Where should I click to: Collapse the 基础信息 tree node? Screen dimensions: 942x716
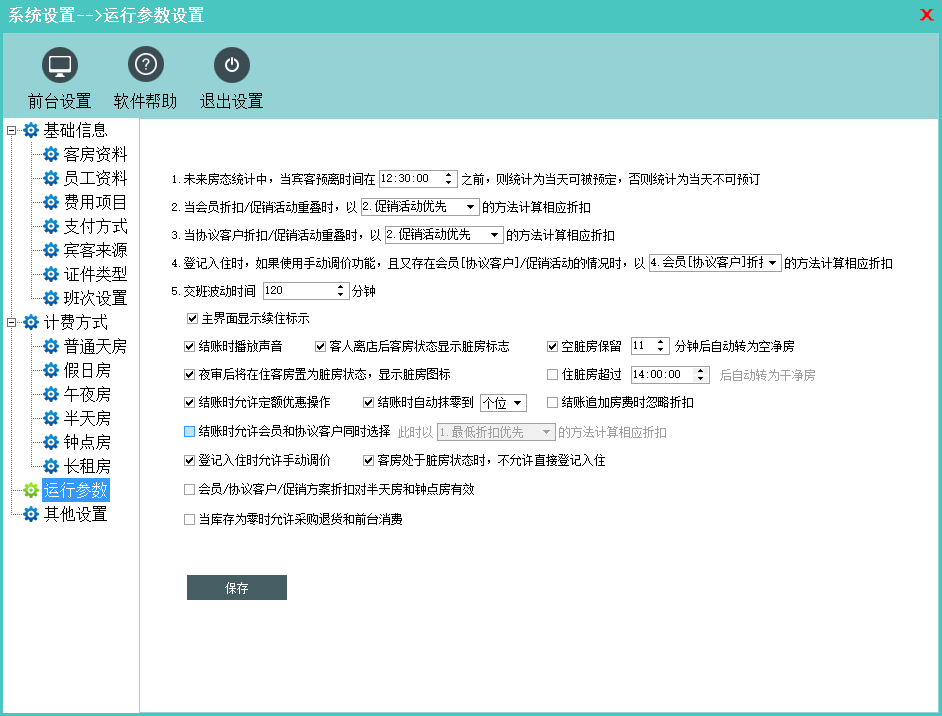point(11,131)
